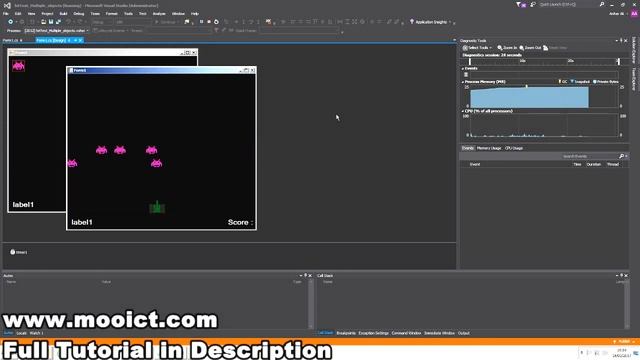Switch to the Breakpoints tab
Screen dimensions: 640x360
346,333
